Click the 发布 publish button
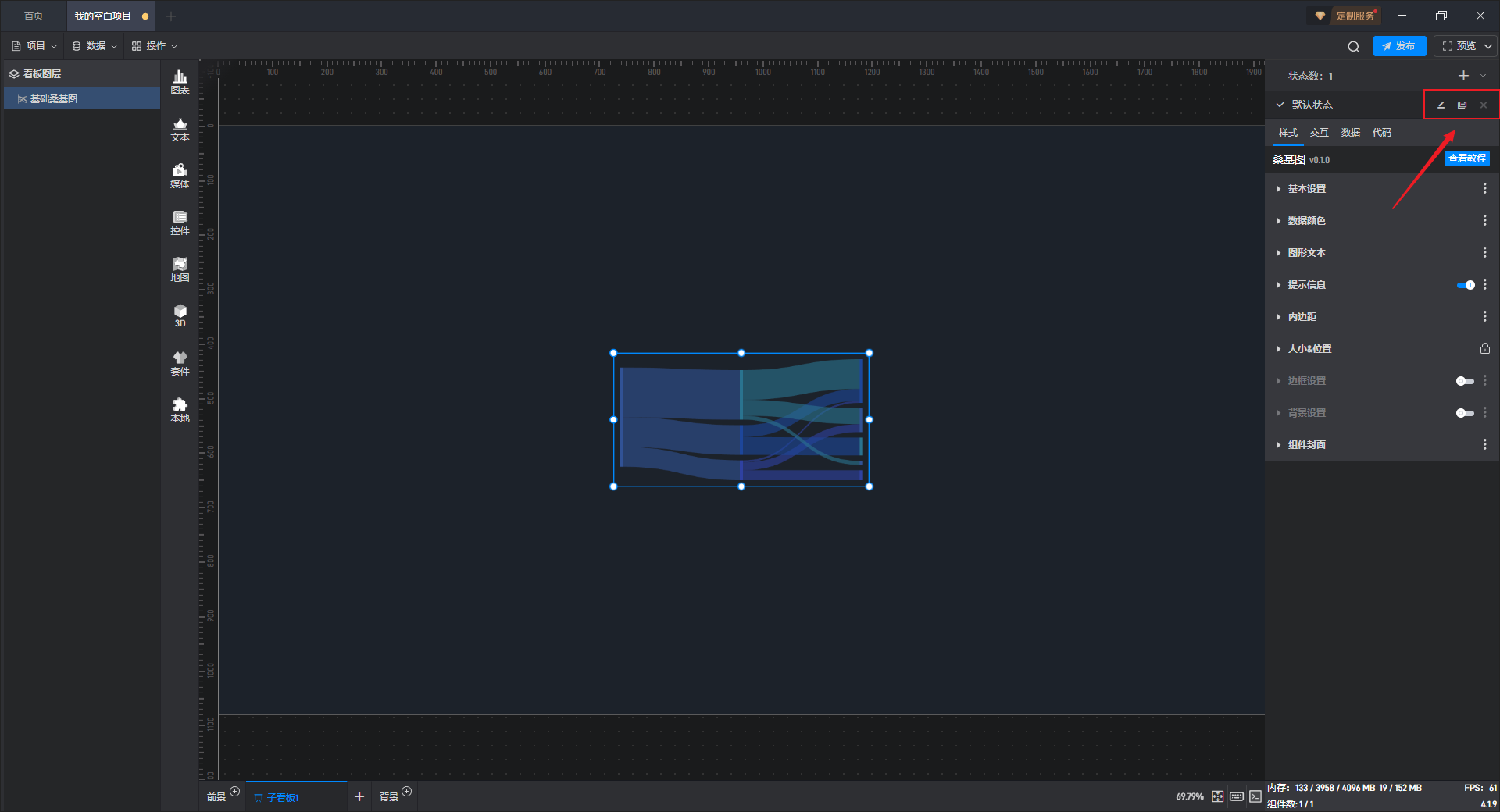The height and width of the screenshot is (812, 1500). (1399, 46)
